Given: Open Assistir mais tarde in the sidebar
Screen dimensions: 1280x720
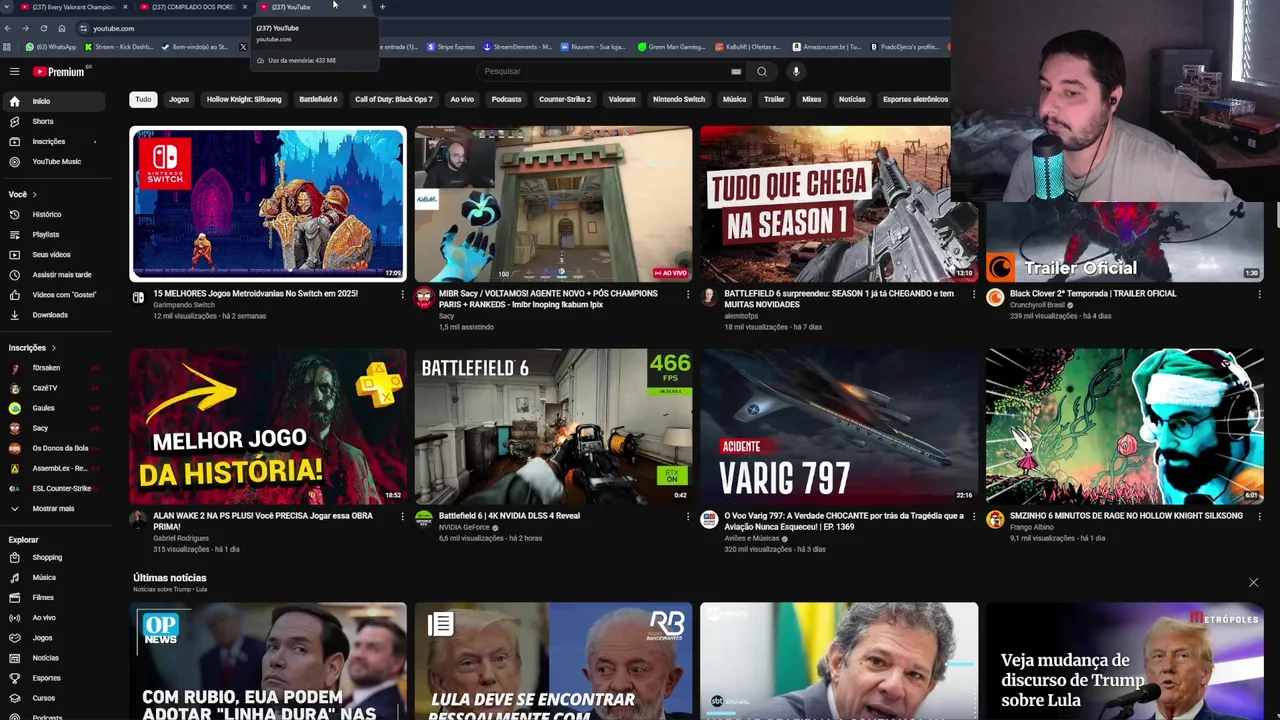Looking at the screenshot, I should [55, 274].
